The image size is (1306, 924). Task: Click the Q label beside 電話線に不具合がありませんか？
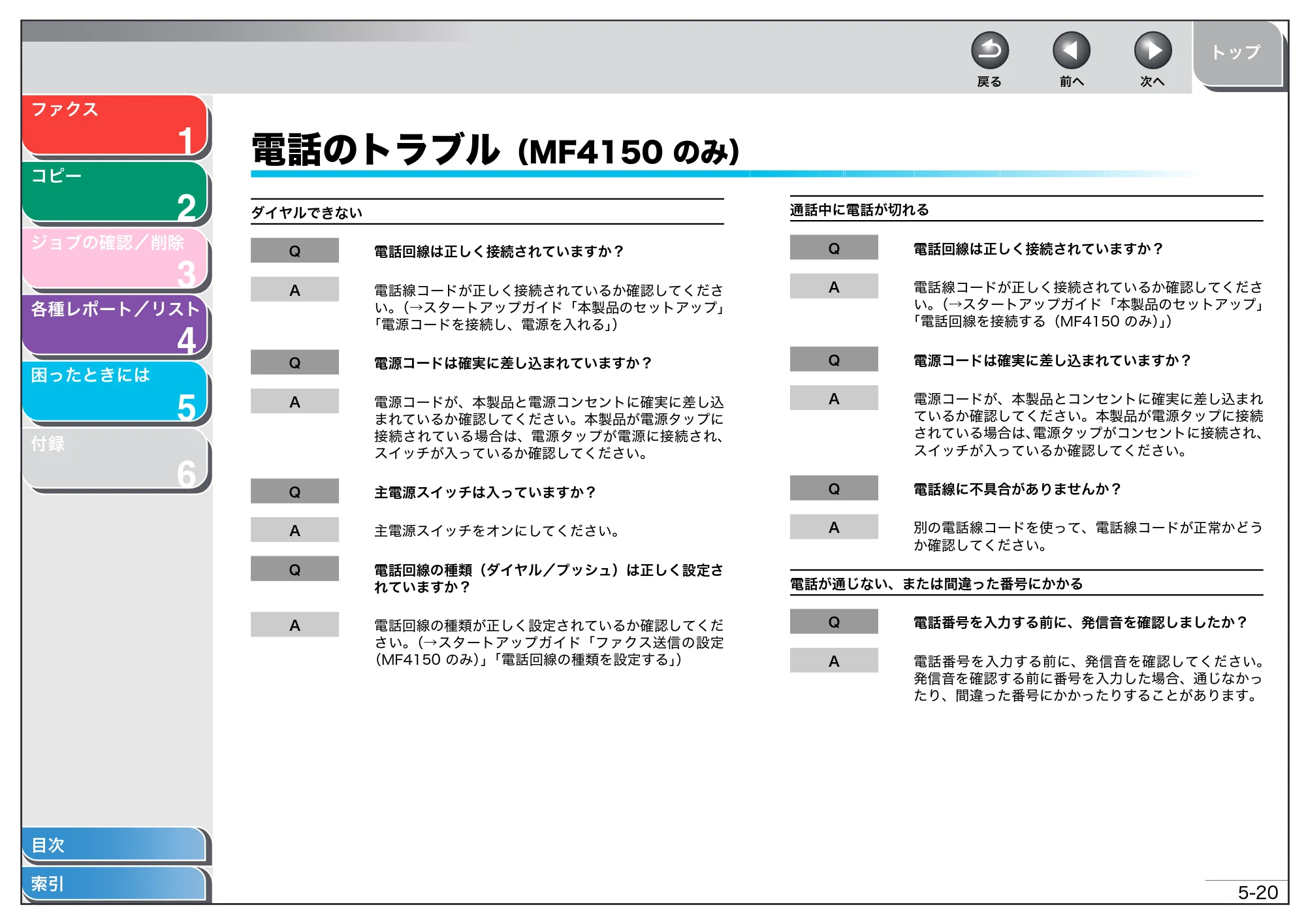pyautogui.click(x=834, y=488)
